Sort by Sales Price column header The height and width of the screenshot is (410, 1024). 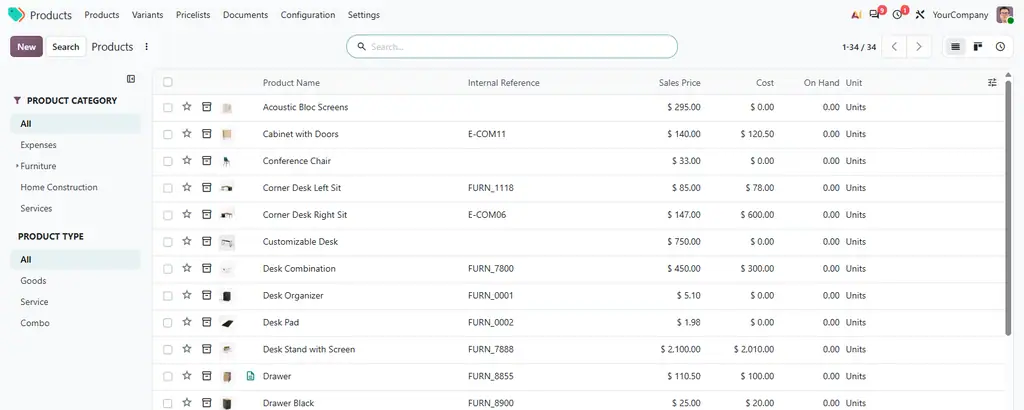coord(680,83)
